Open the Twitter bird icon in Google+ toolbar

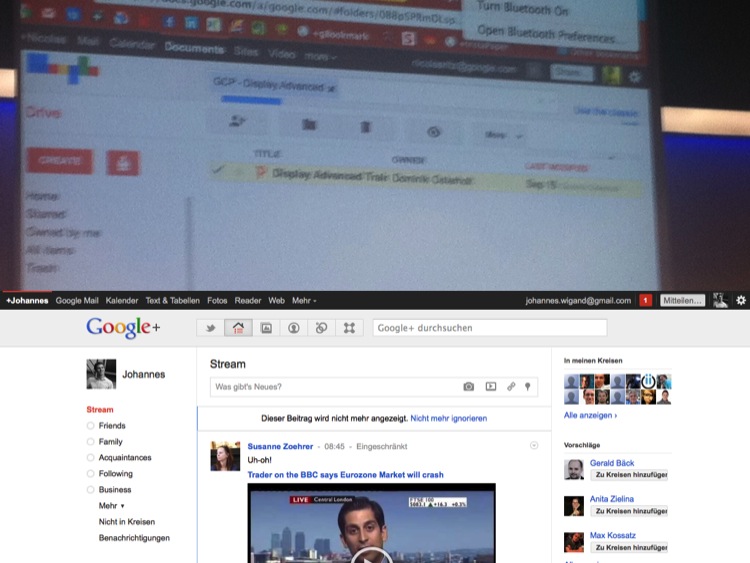210,328
